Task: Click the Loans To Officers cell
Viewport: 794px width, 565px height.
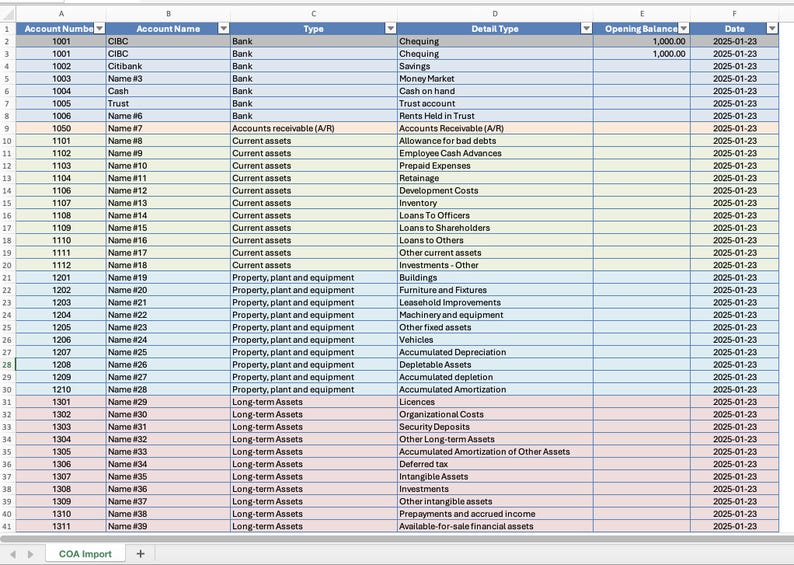Action: point(495,215)
